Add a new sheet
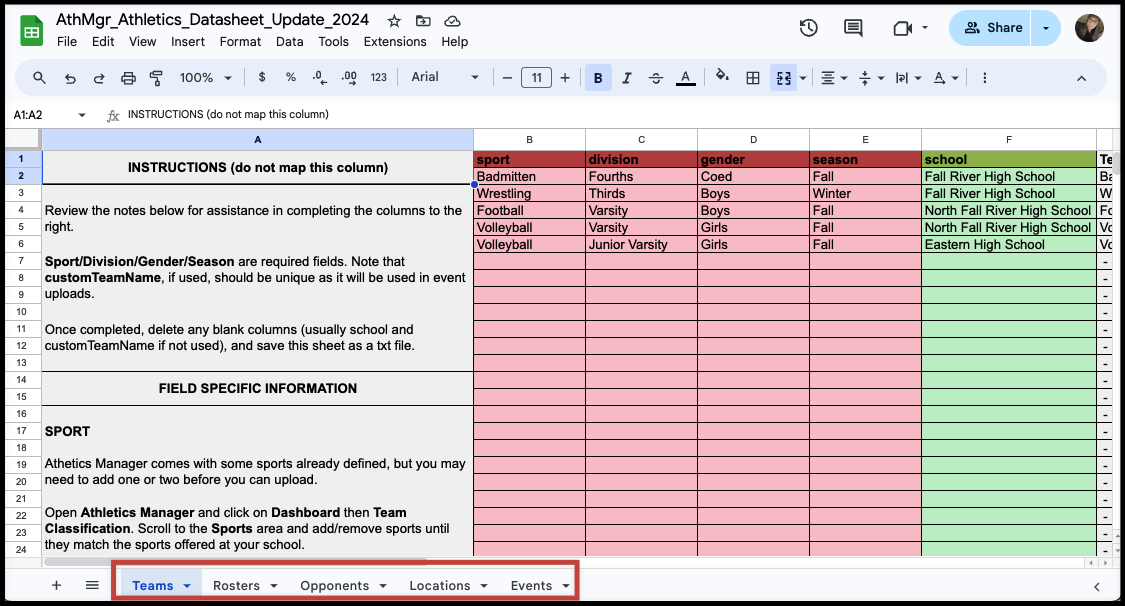Image resolution: width=1125 pixels, height=606 pixels. tap(56, 585)
